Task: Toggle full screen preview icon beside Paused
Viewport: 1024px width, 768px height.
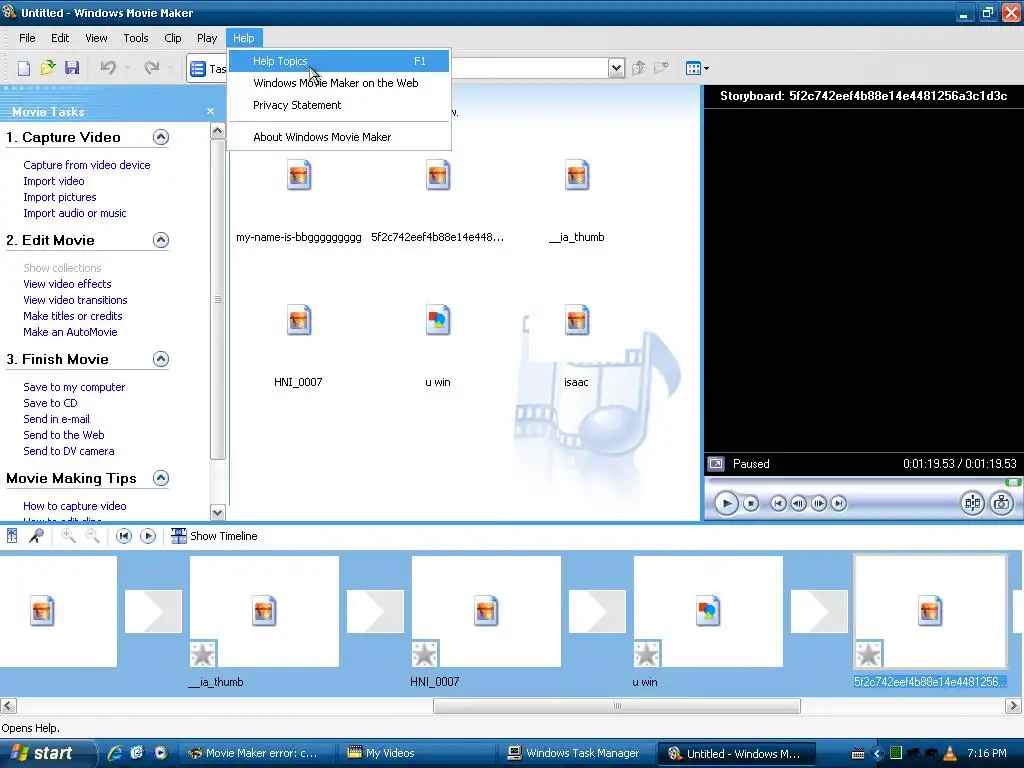Action: pos(716,464)
